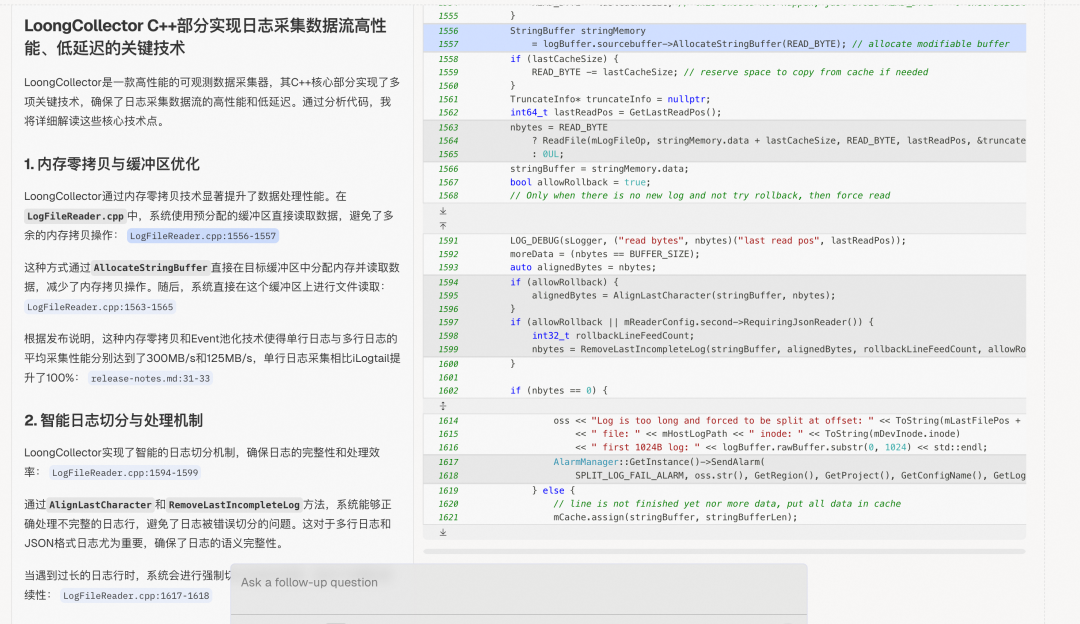Image resolution: width=1080 pixels, height=624 pixels.
Task: Jump to LogFileReader.cpp:1594-1599 source reference
Action: click(124, 472)
